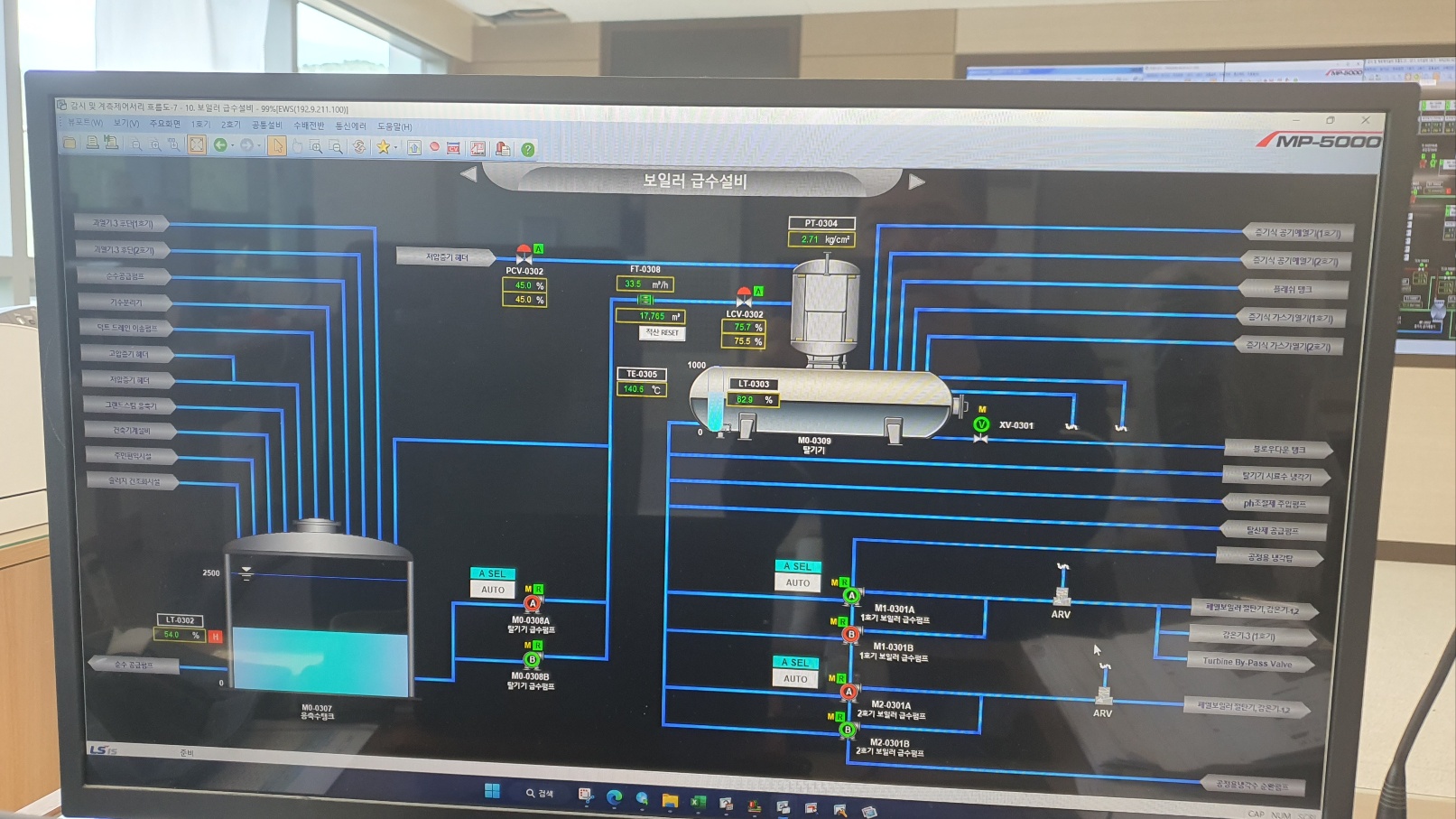Click the LCV-0302 control valve symbol
The width and height of the screenshot is (1456, 819).
point(744,297)
